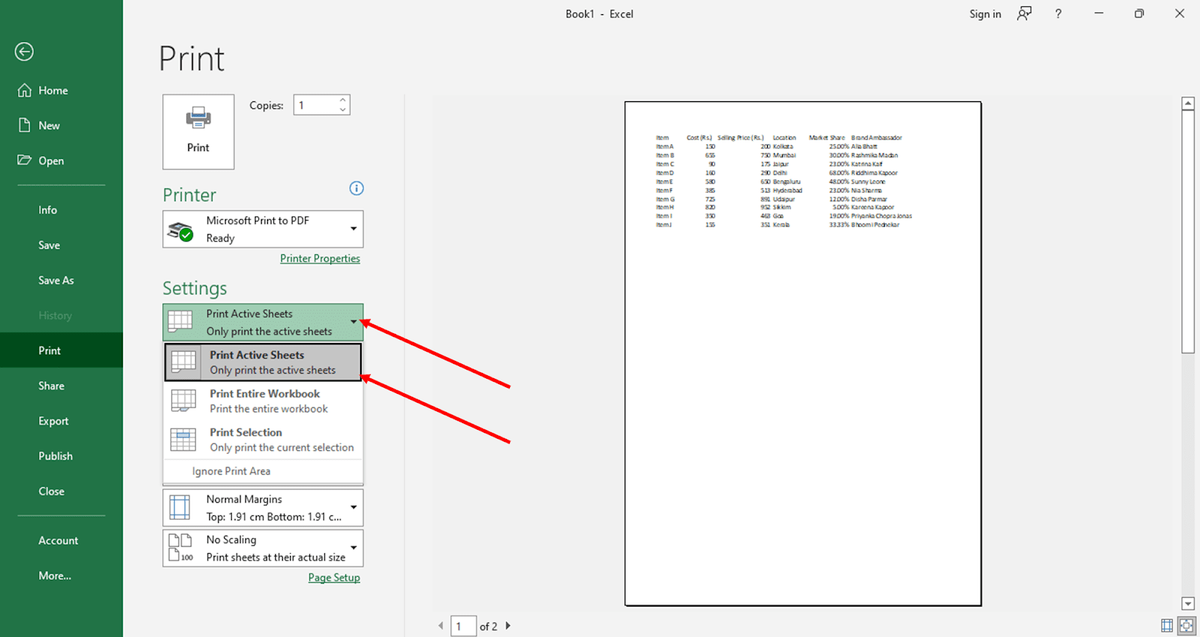1200x637 pixels.
Task: Click inside the Copies number field
Action: (x=314, y=105)
